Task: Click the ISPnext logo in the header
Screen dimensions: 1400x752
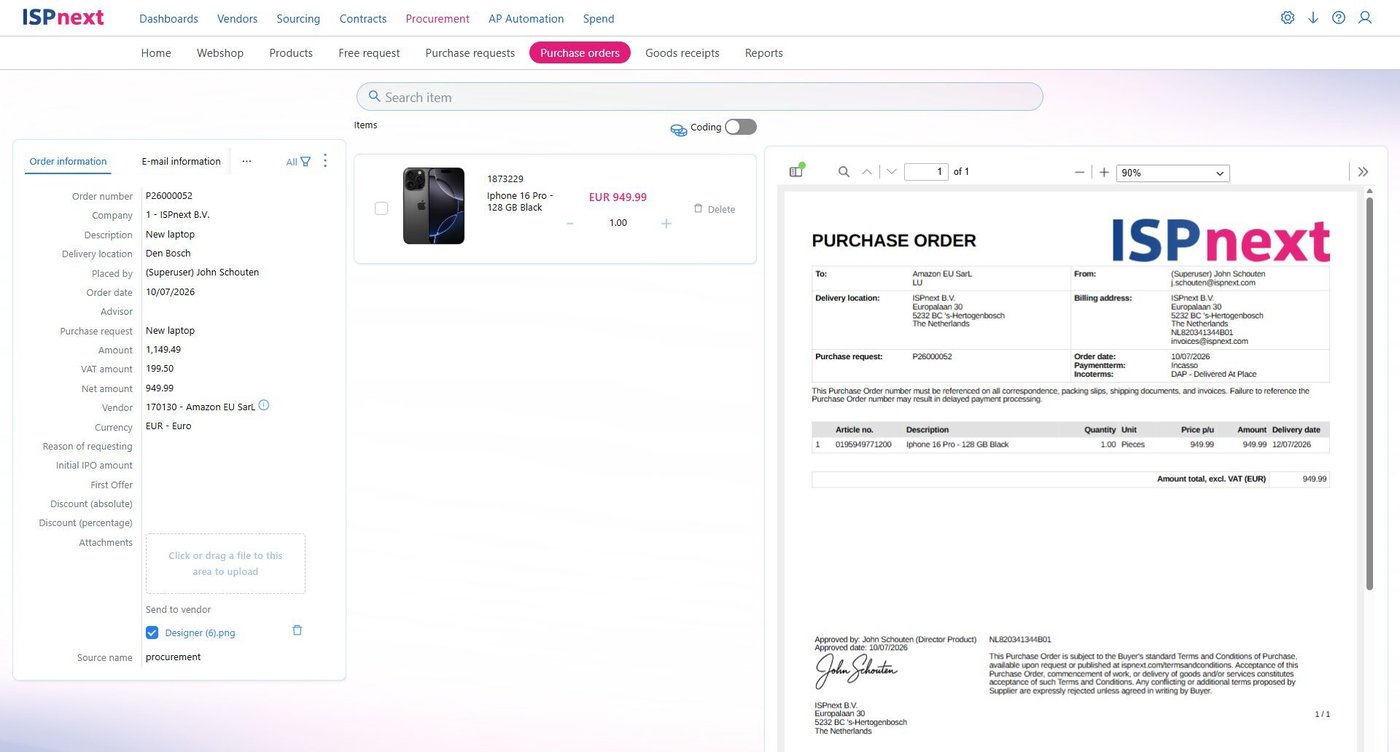Action: pos(63,17)
